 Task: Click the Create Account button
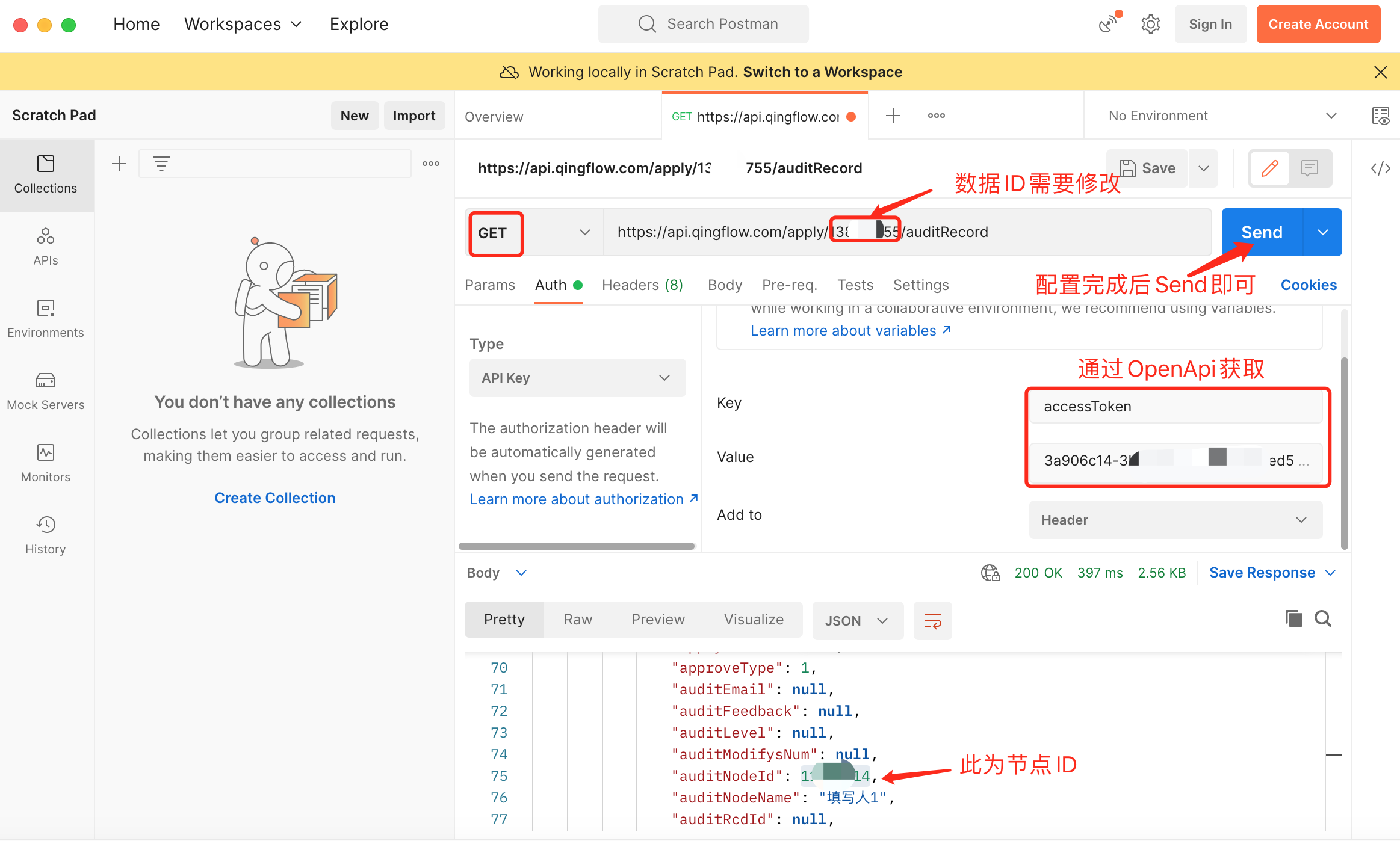click(1318, 24)
